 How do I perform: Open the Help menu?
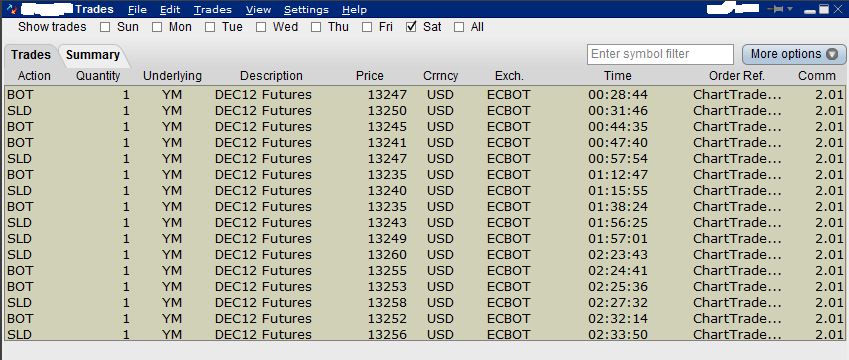(x=354, y=10)
